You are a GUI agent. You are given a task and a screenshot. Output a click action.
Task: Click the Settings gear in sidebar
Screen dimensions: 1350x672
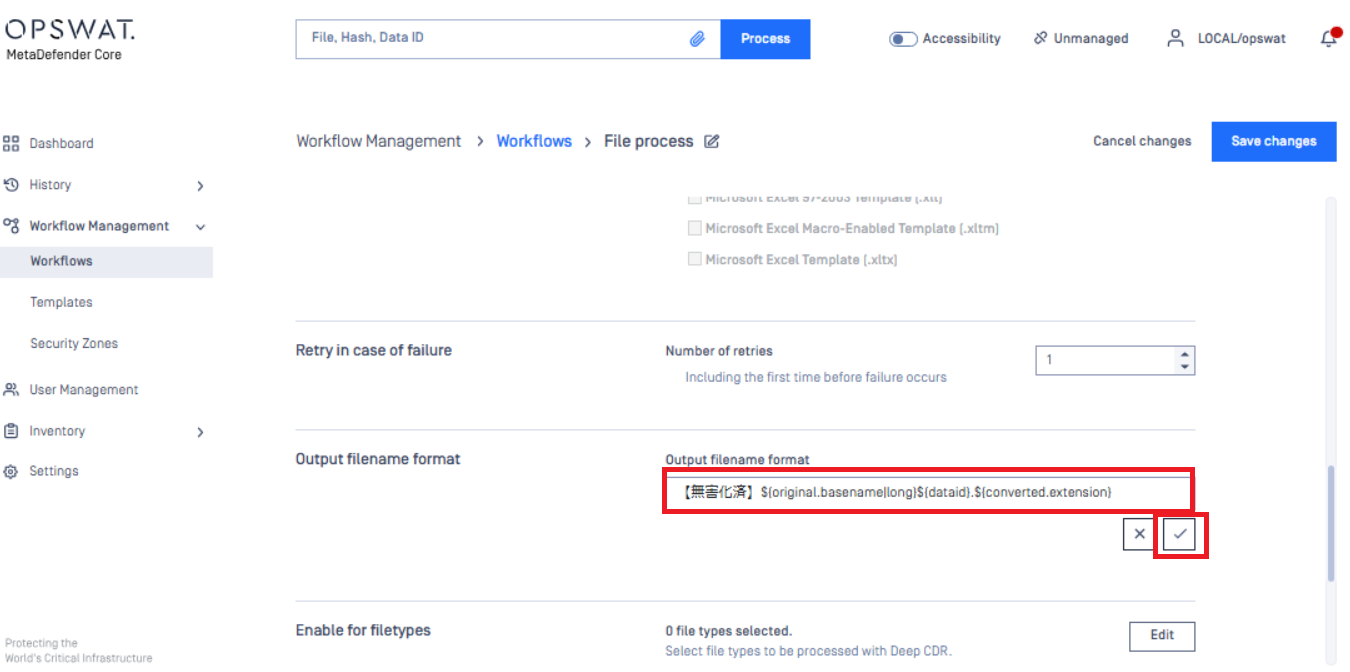(x=12, y=471)
